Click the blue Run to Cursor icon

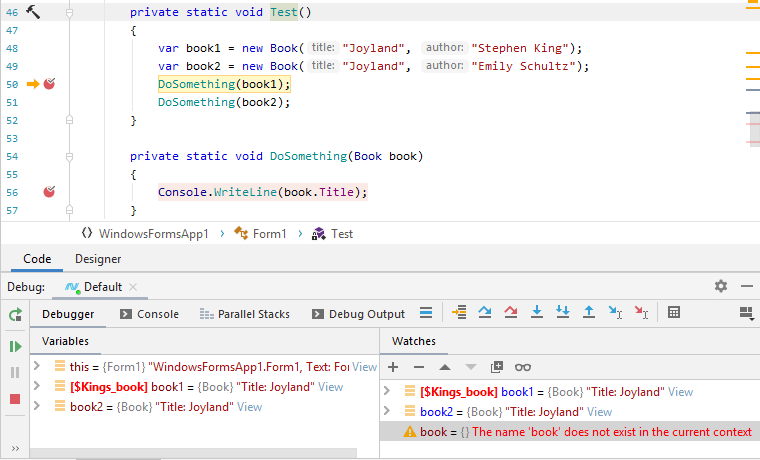tap(615, 312)
